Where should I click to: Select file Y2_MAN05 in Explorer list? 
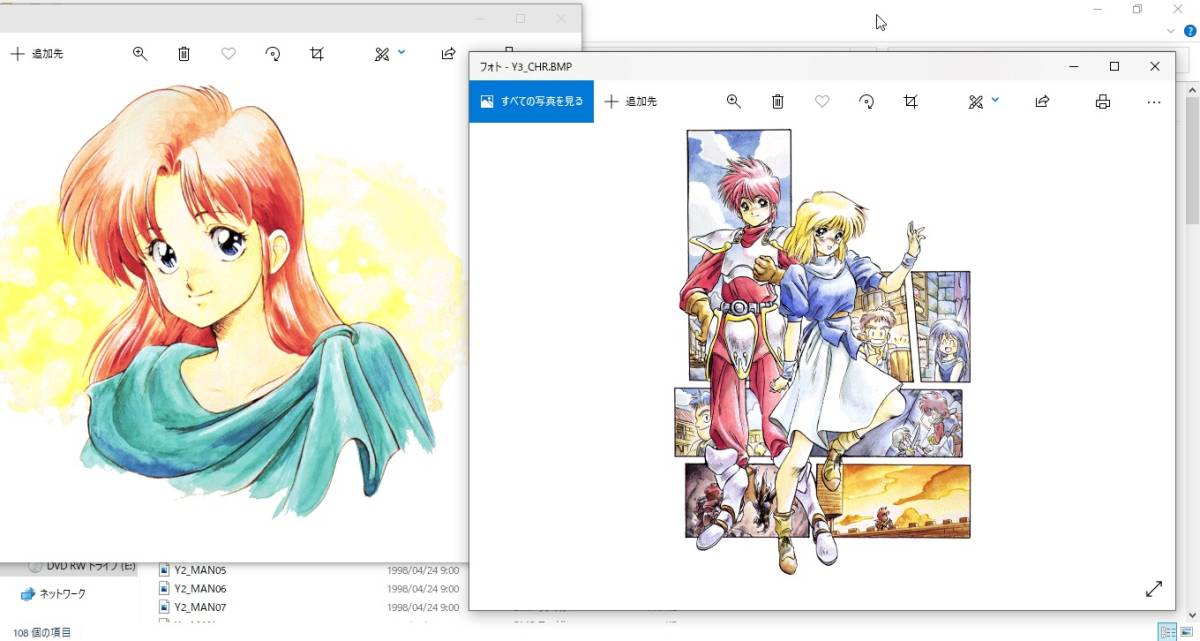click(200, 570)
